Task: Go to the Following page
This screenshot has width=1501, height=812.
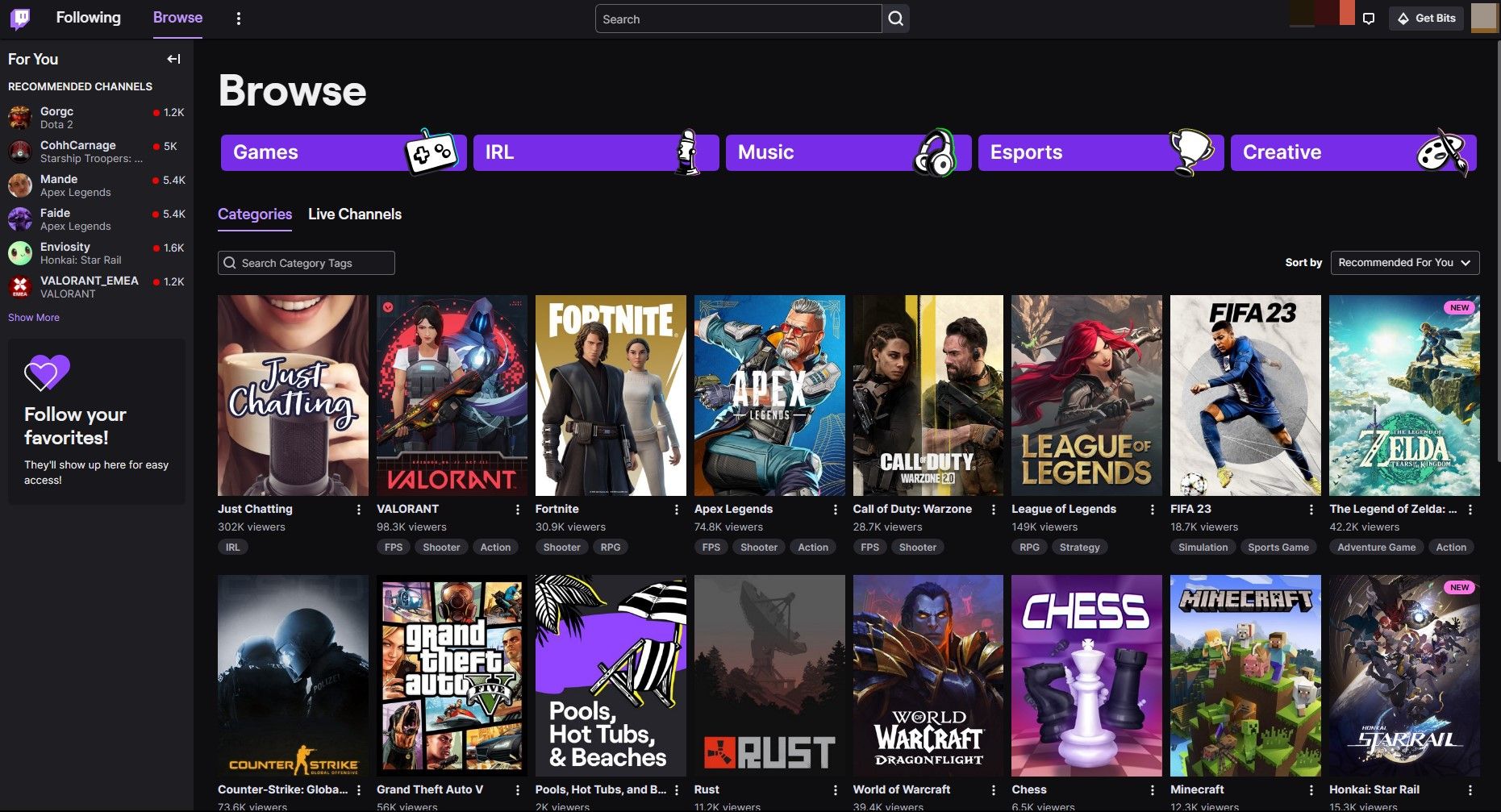Action: (x=88, y=18)
